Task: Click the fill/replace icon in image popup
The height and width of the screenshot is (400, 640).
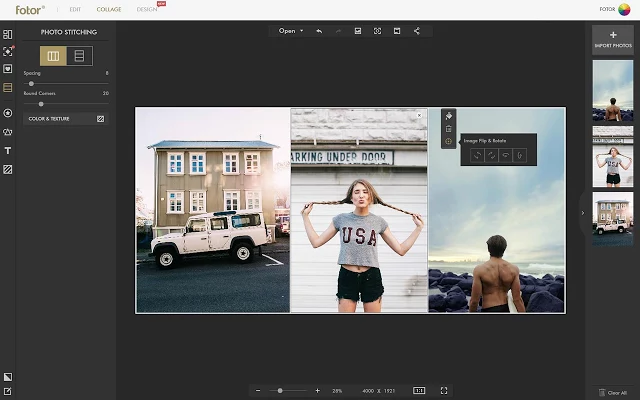Action: pos(449,116)
